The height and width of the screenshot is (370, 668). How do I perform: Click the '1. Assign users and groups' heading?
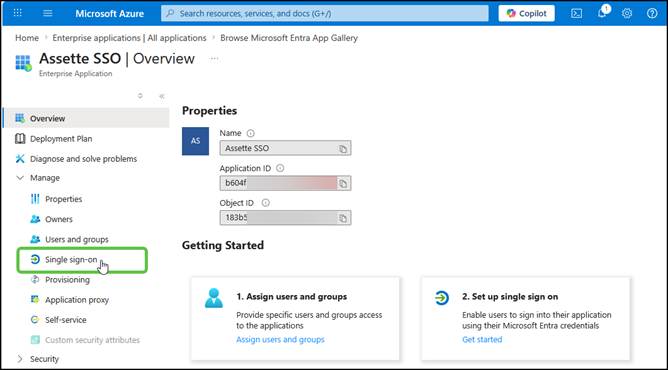[292, 297]
